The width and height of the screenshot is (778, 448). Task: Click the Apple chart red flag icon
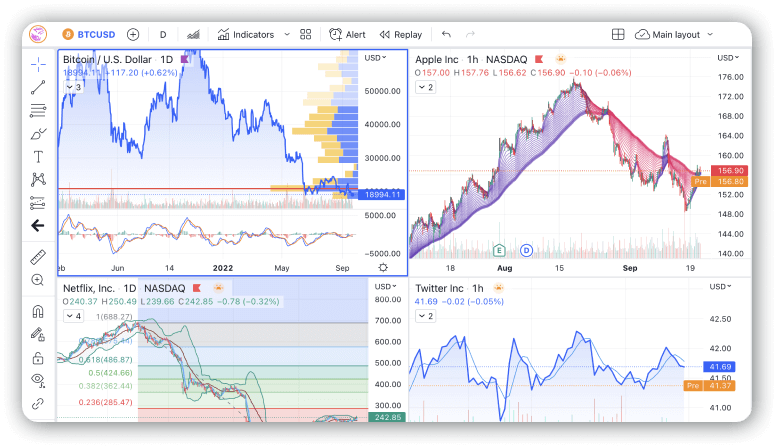click(539, 59)
